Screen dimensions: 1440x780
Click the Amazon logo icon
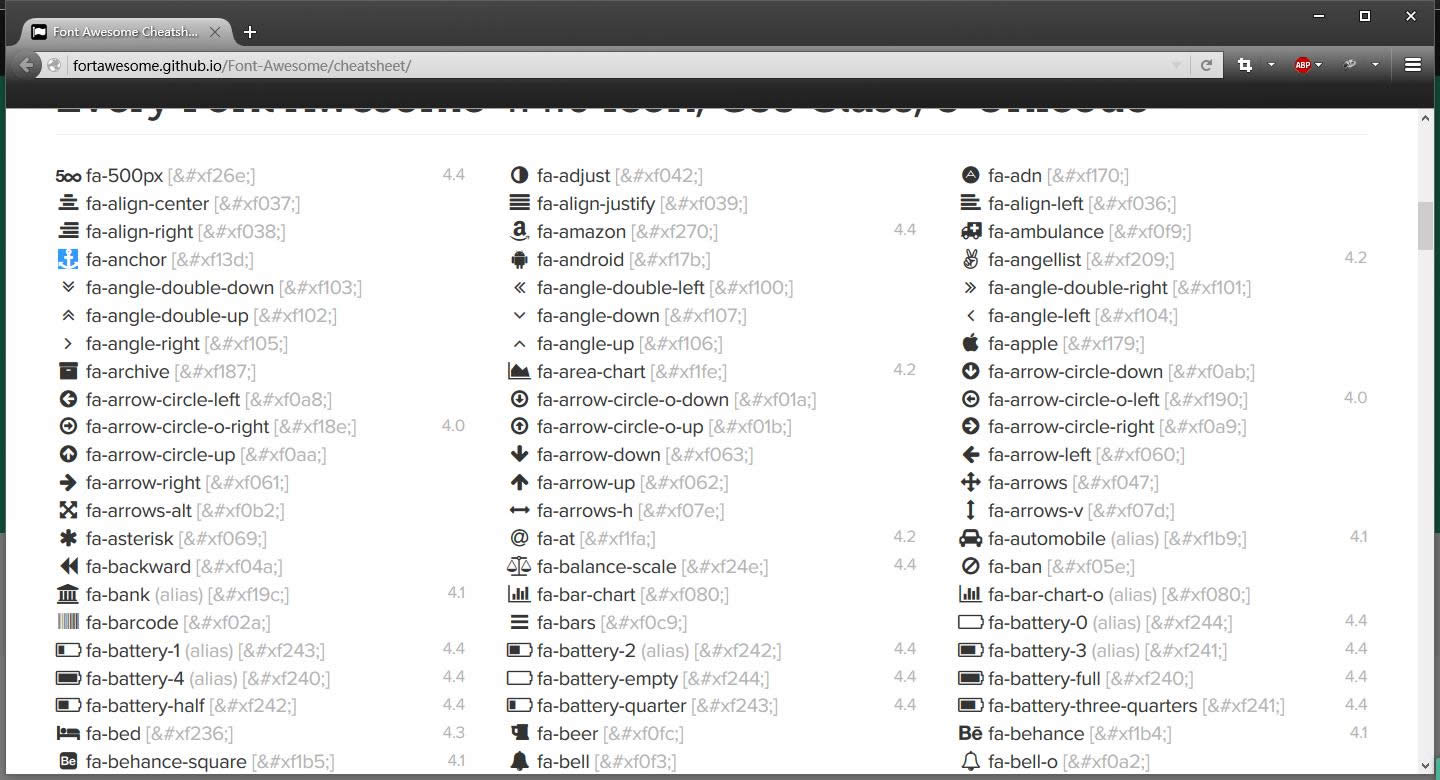[519, 232]
